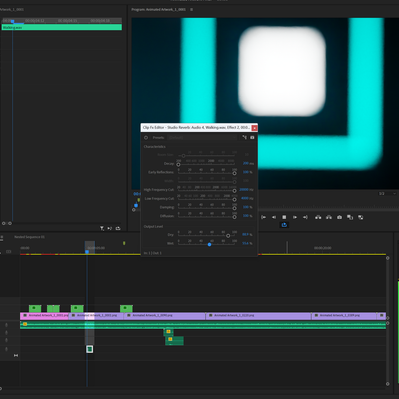Click the save preset icon in Fx Editor

pos(252,137)
